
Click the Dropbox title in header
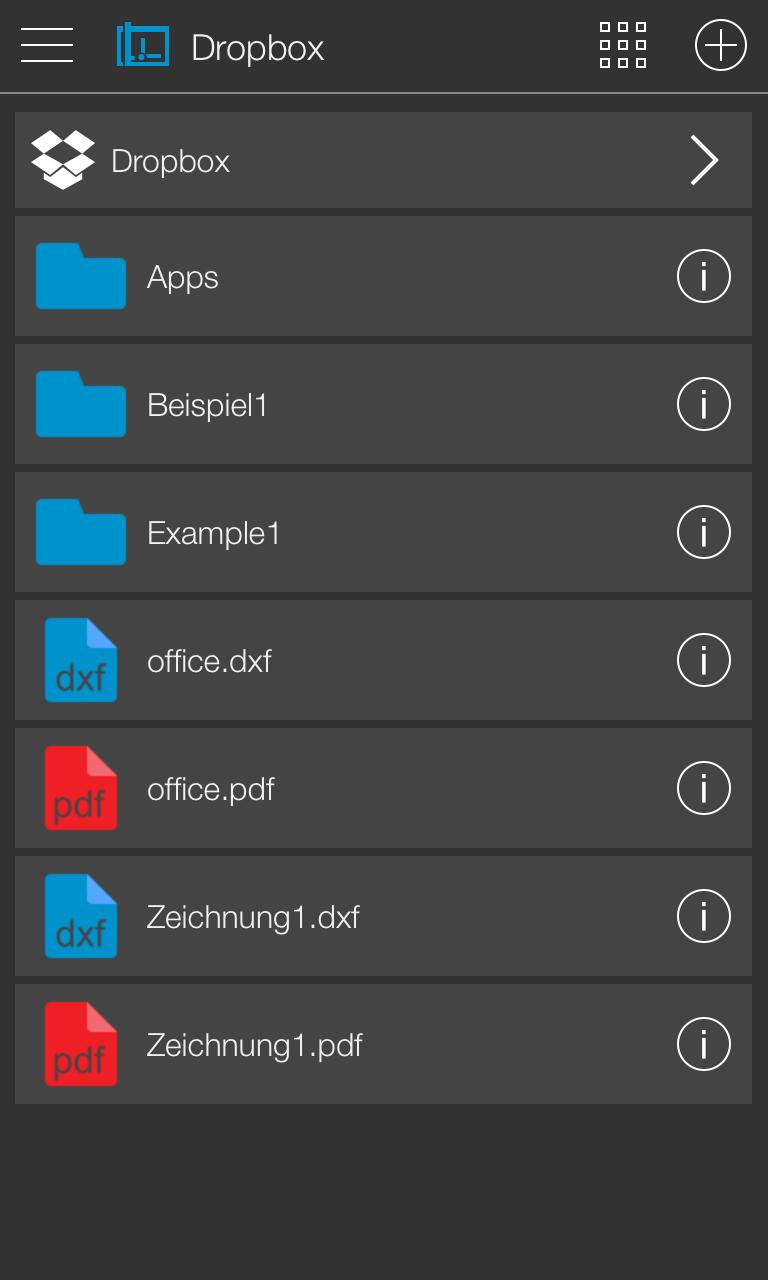[x=257, y=47]
